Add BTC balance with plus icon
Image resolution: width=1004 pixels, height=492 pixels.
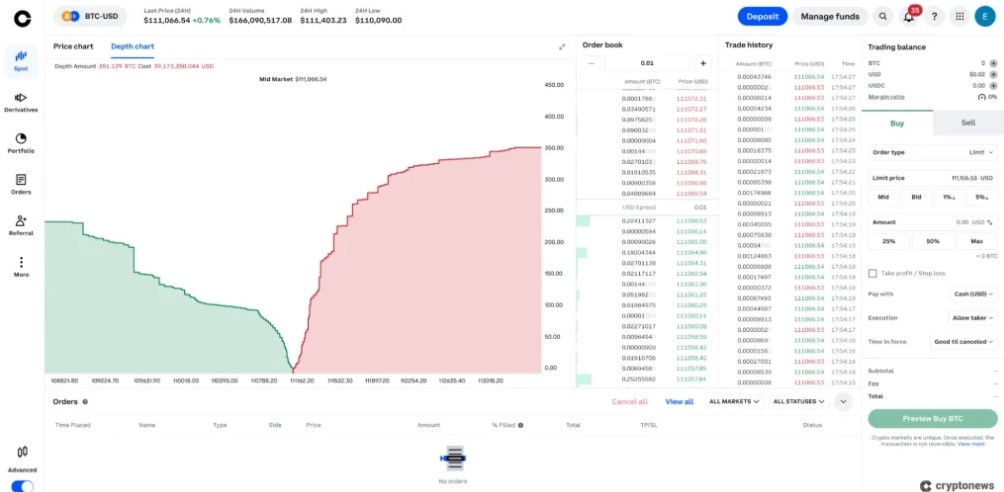993,63
